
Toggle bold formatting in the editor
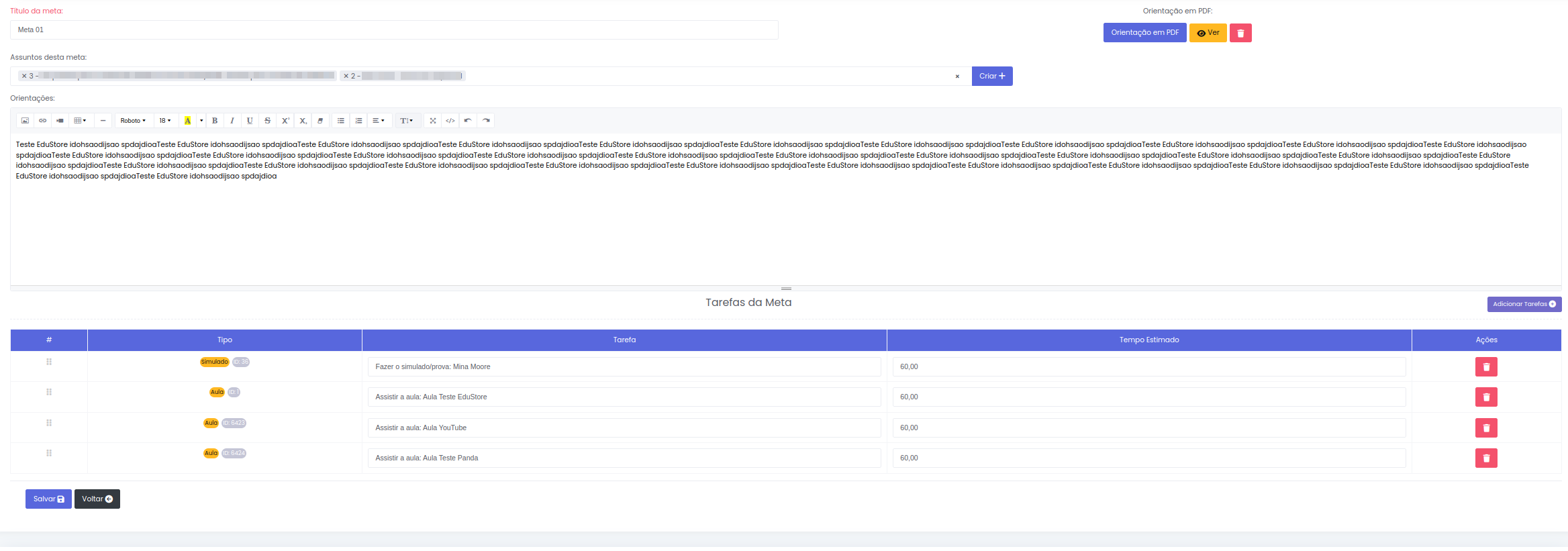[215, 121]
